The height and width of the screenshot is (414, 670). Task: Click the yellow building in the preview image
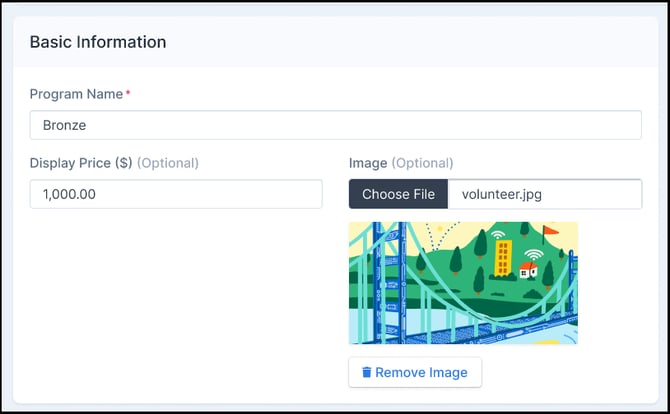click(x=503, y=258)
